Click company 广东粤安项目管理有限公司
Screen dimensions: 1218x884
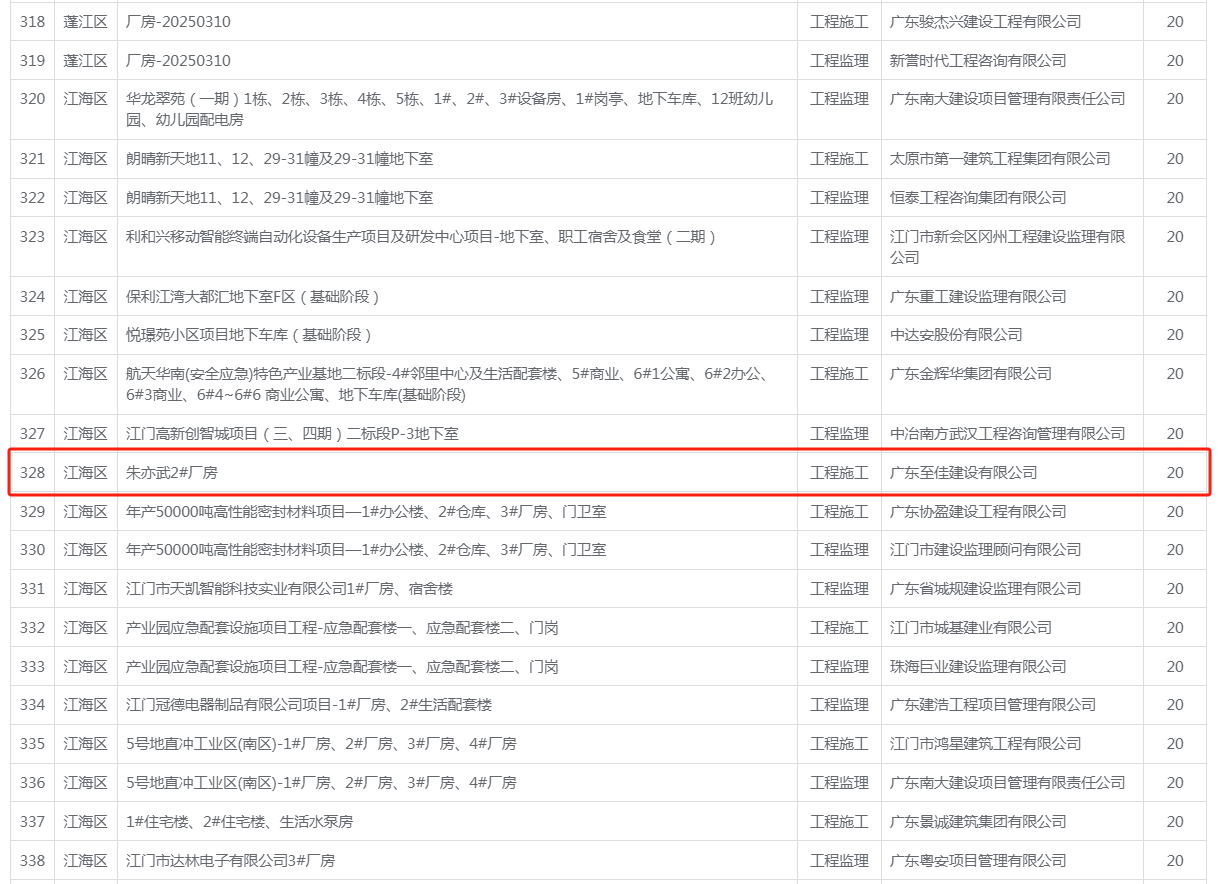(x=978, y=860)
